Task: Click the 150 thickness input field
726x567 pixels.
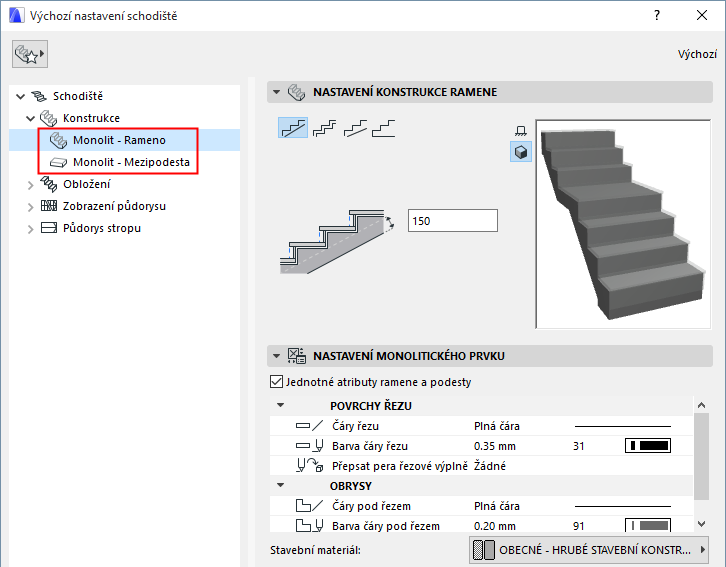Action: [x=453, y=220]
